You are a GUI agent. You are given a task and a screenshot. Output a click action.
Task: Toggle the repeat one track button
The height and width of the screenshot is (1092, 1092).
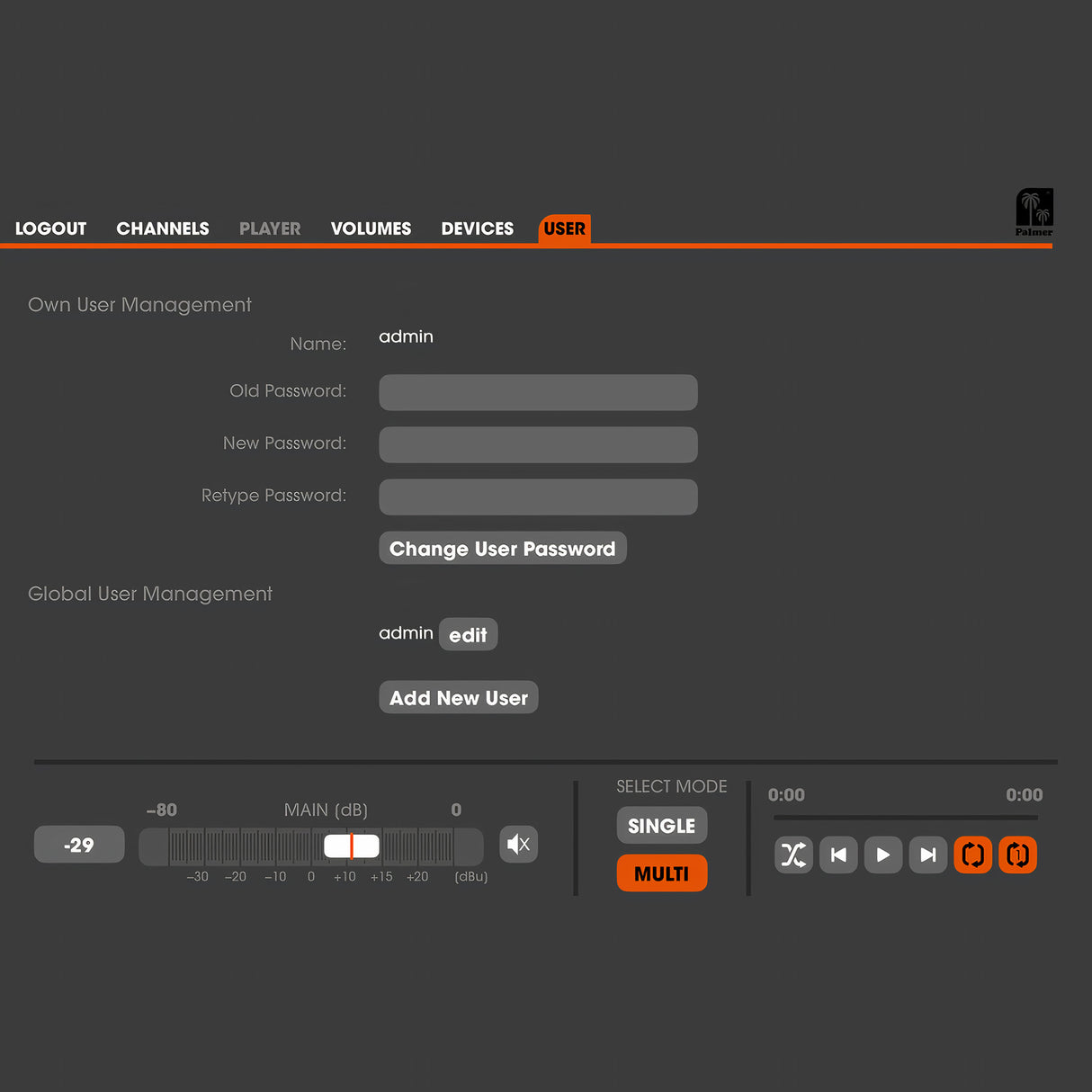click(x=1017, y=855)
